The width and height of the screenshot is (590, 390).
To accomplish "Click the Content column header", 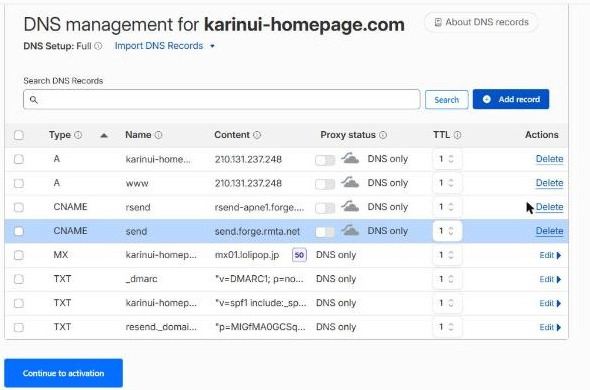I will 232,135.
